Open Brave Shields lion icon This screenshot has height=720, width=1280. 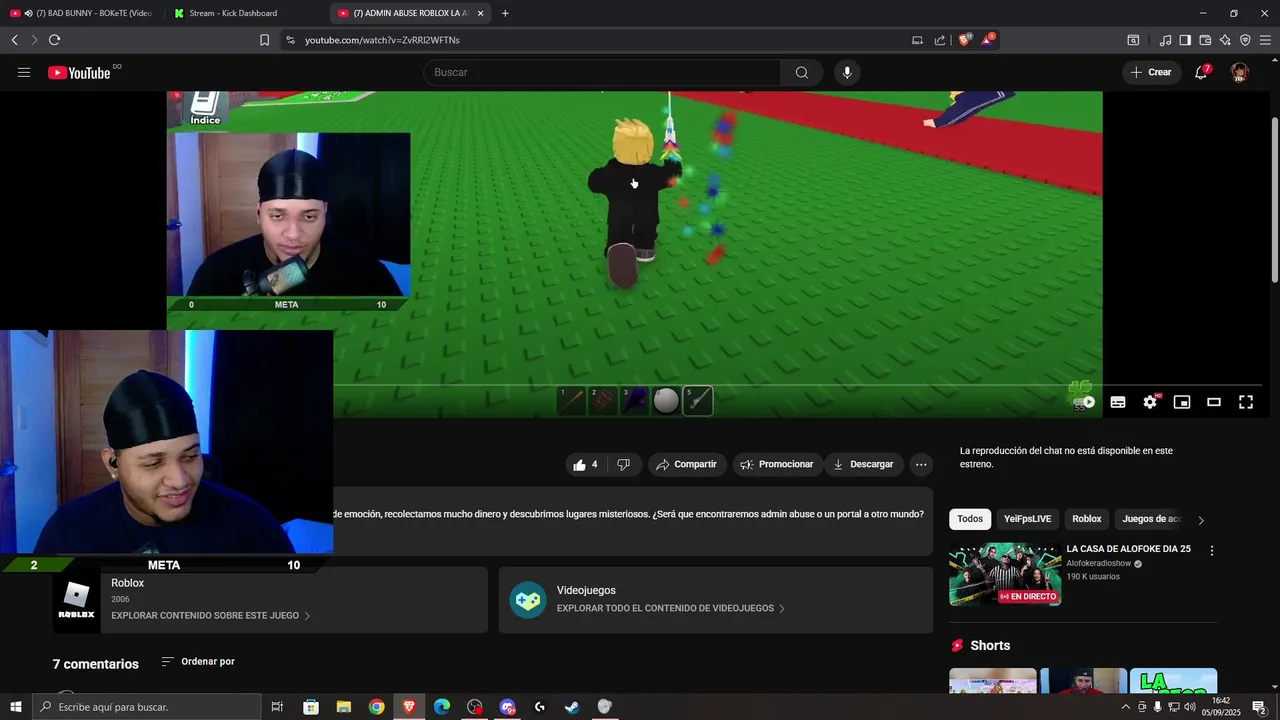965,40
